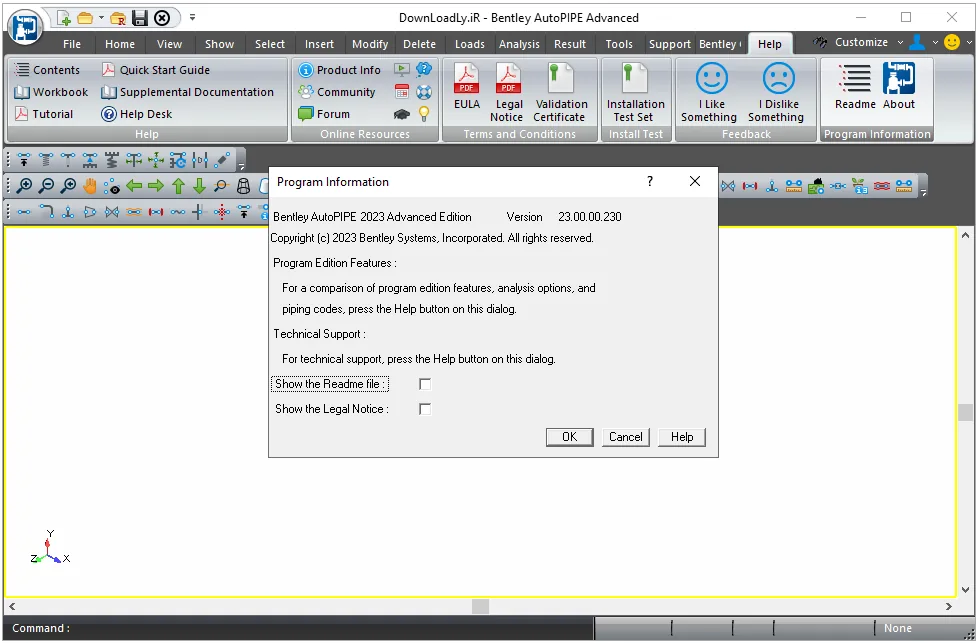Image resolution: width=978 pixels, height=643 pixels.
Task: Open the Validation Certificate
Action: (560, 93)
